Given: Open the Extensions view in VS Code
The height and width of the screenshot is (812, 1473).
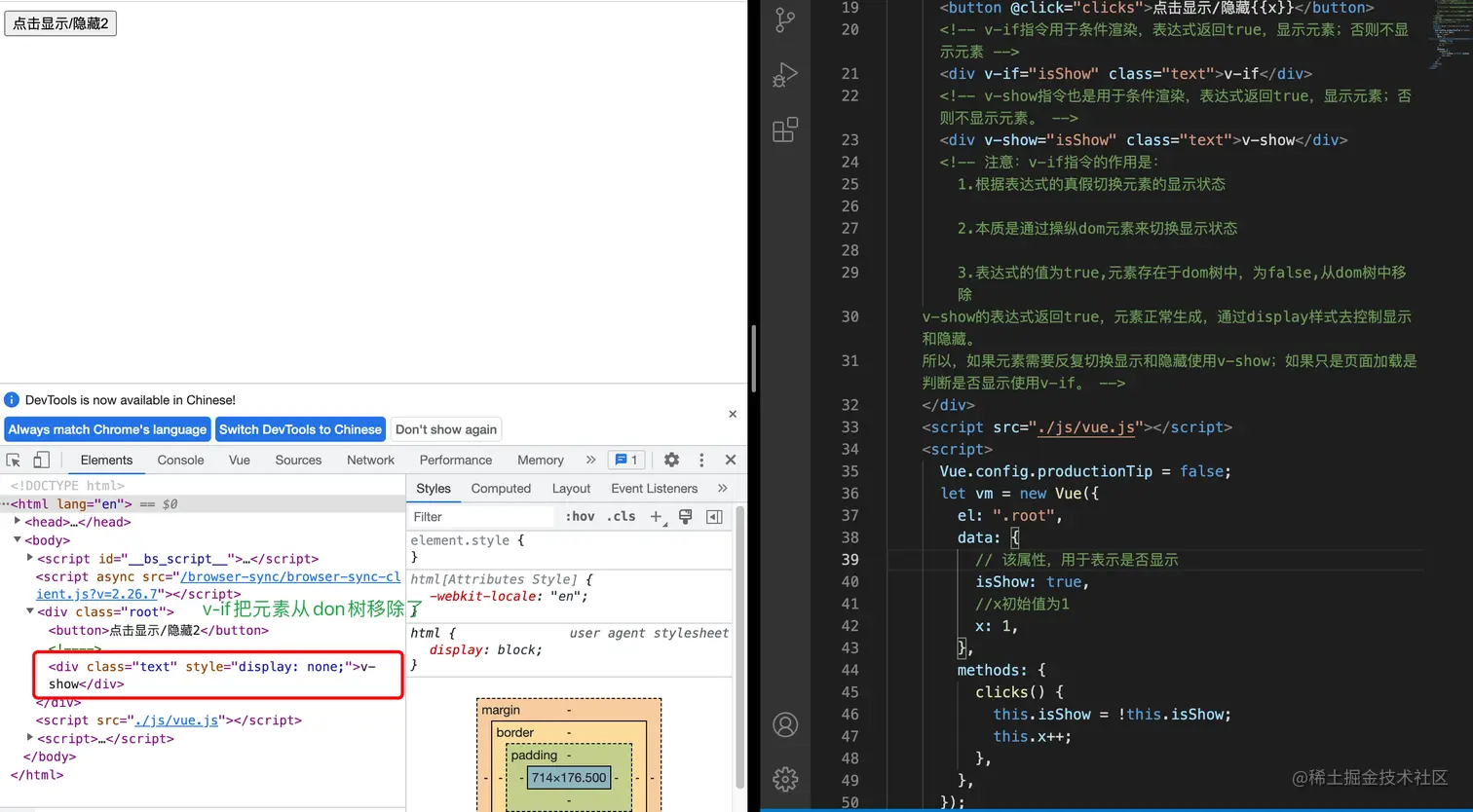Looking at the screenshot, I should click(x=785, y=129).
